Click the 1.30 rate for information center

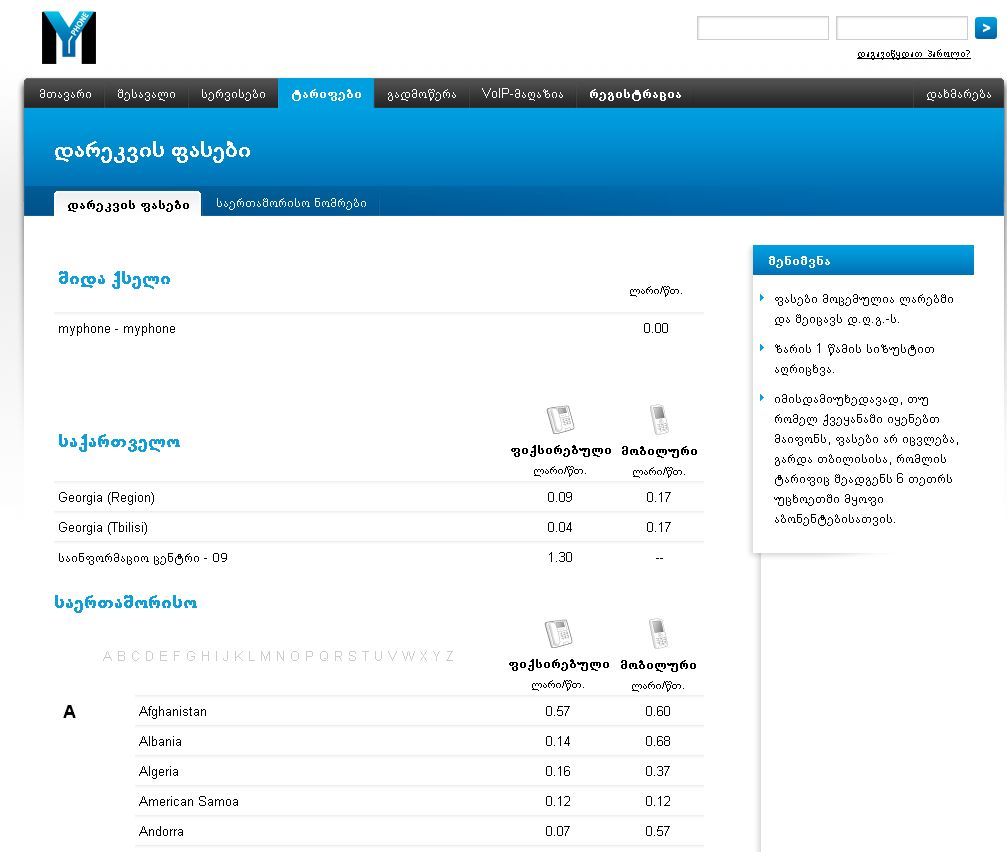pyautogui.click(x=560, y=557)
